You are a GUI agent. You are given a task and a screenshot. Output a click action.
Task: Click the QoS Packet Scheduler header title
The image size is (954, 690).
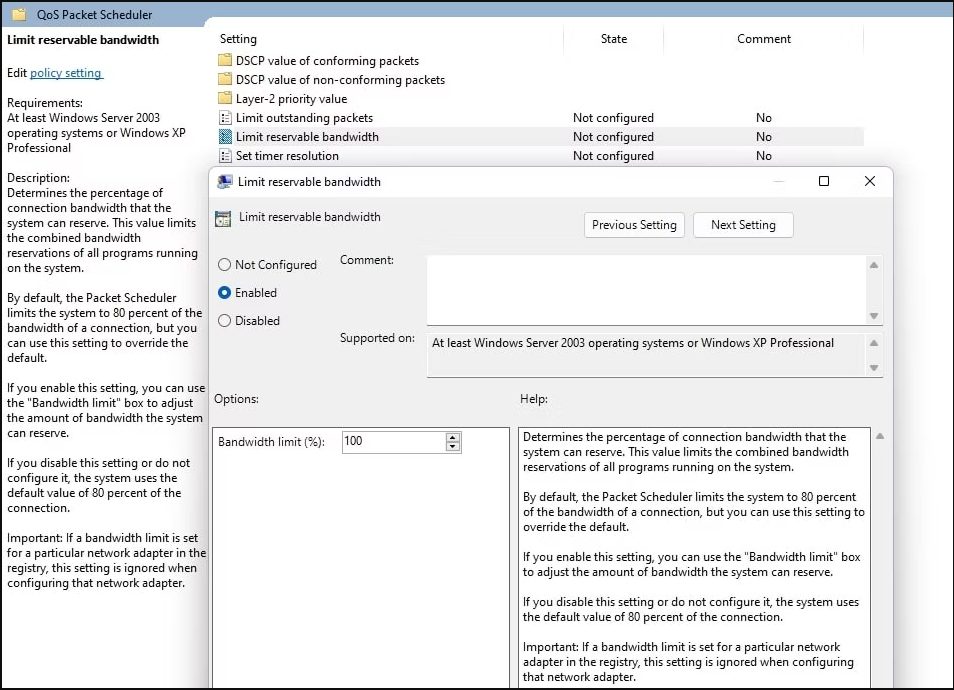click(94, 15)
